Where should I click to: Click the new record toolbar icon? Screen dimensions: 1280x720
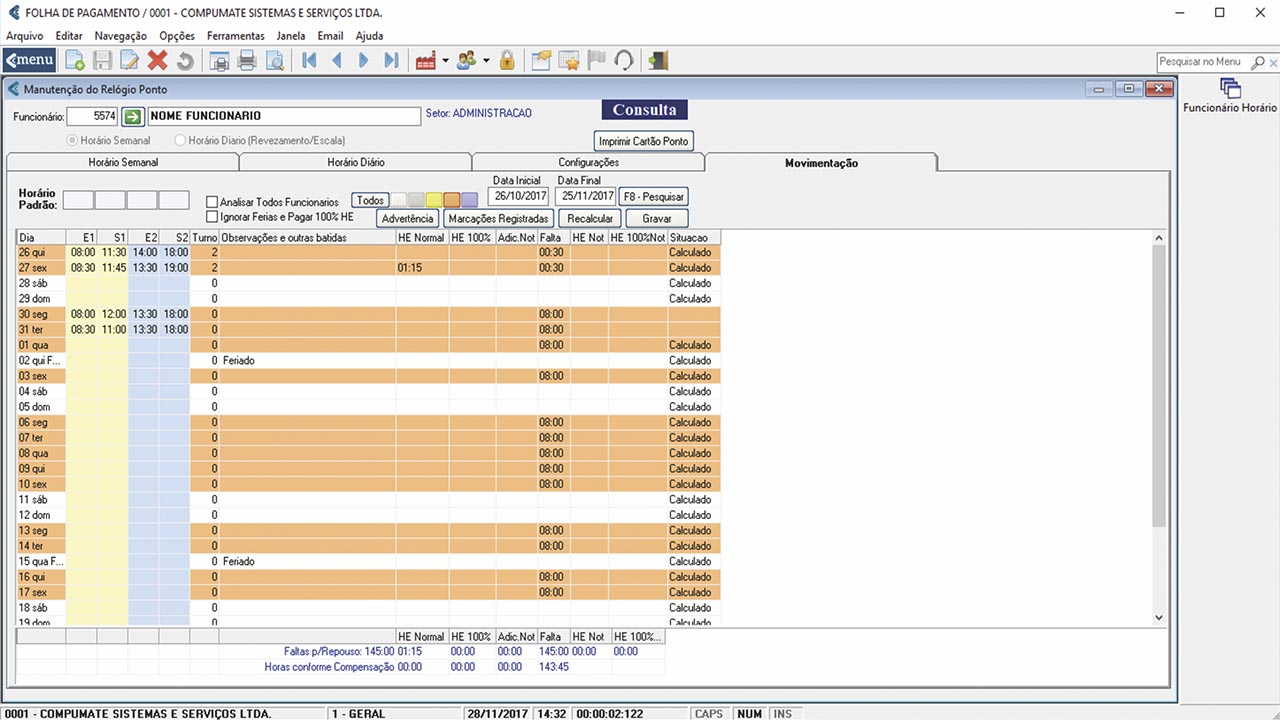75,61
